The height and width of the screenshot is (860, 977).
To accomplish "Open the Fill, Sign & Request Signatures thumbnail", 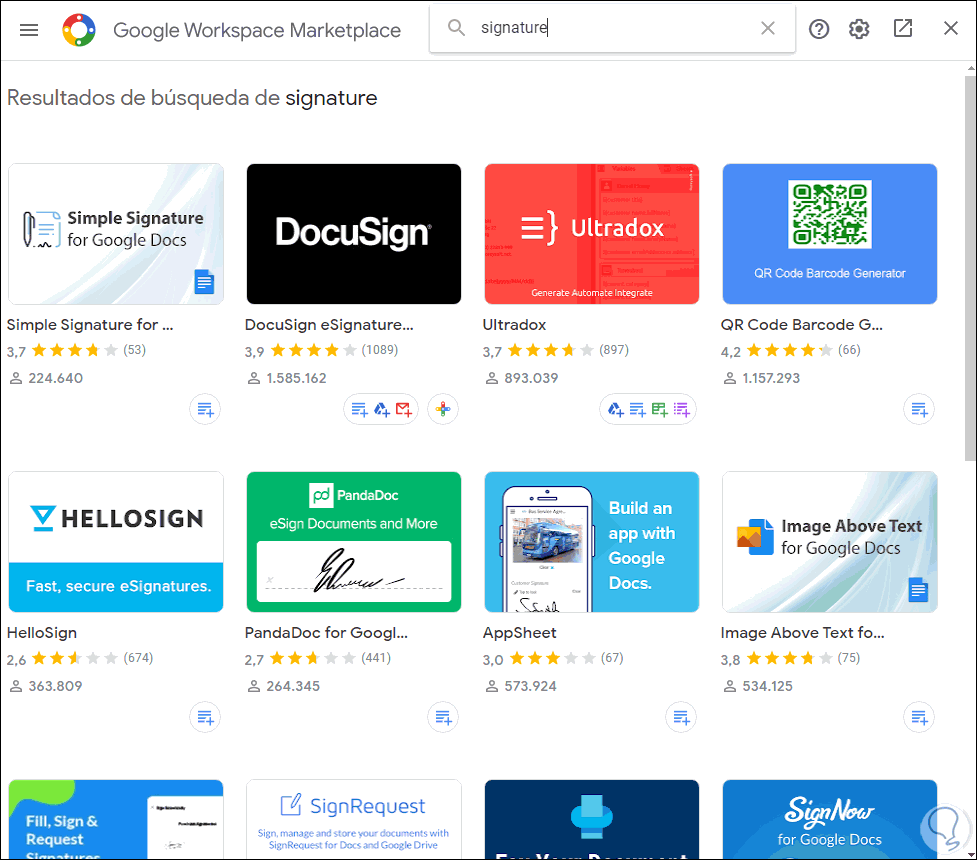I will point(116,819).
